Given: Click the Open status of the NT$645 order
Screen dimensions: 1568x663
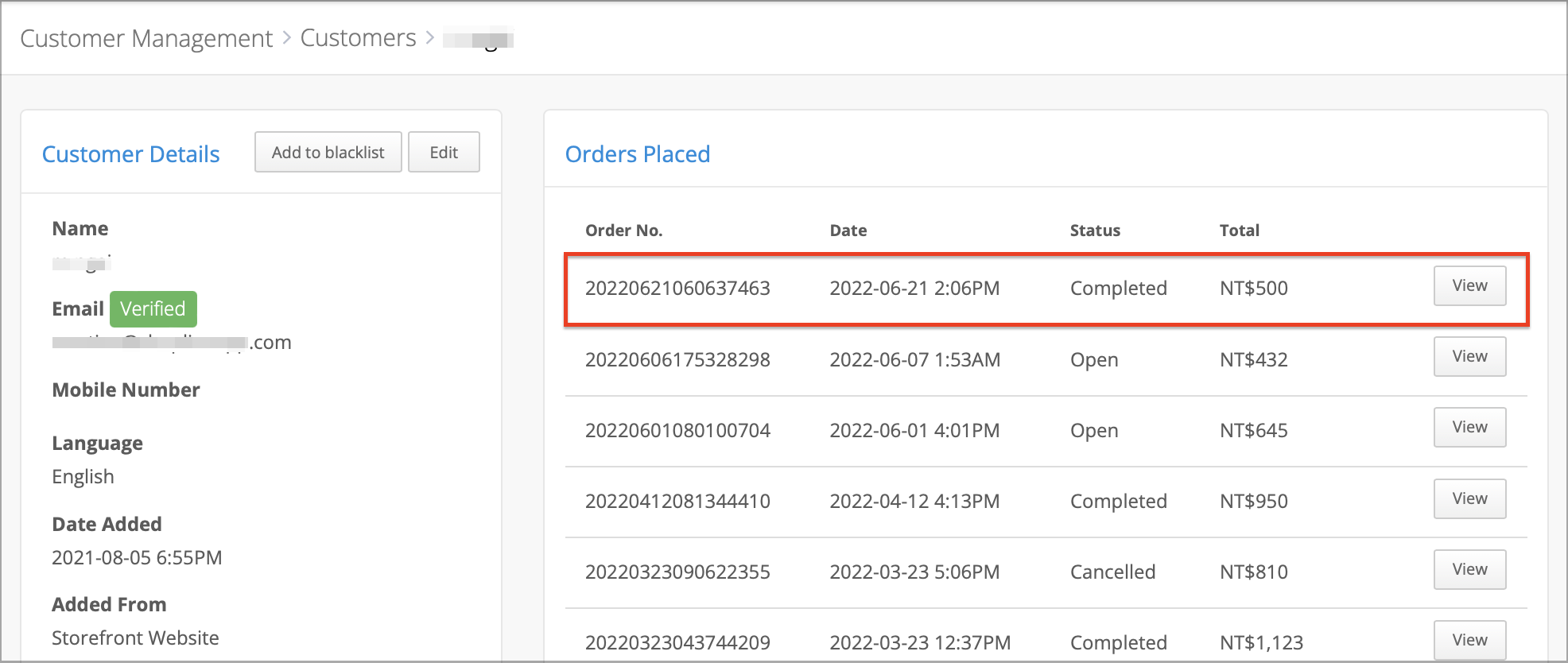Looking at the screenshot, I should click(x=1094, y=430).
